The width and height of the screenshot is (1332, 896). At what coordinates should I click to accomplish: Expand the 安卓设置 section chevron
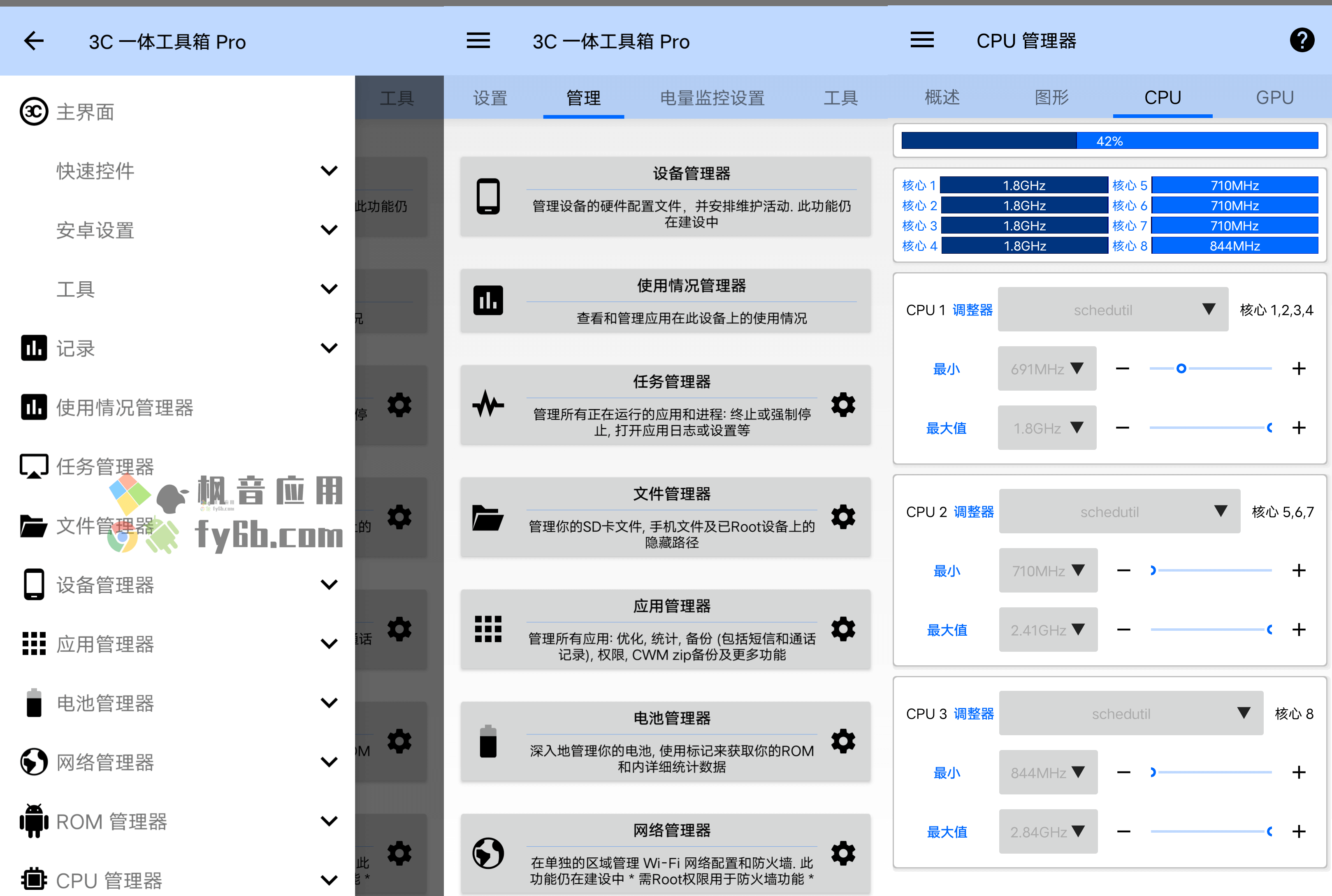pyautogui.click(x=329, y=230)
